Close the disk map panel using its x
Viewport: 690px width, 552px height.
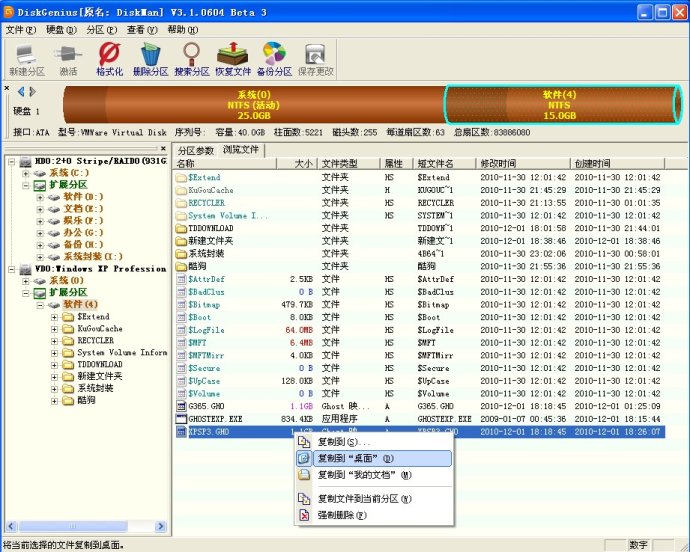click(7, 88)
